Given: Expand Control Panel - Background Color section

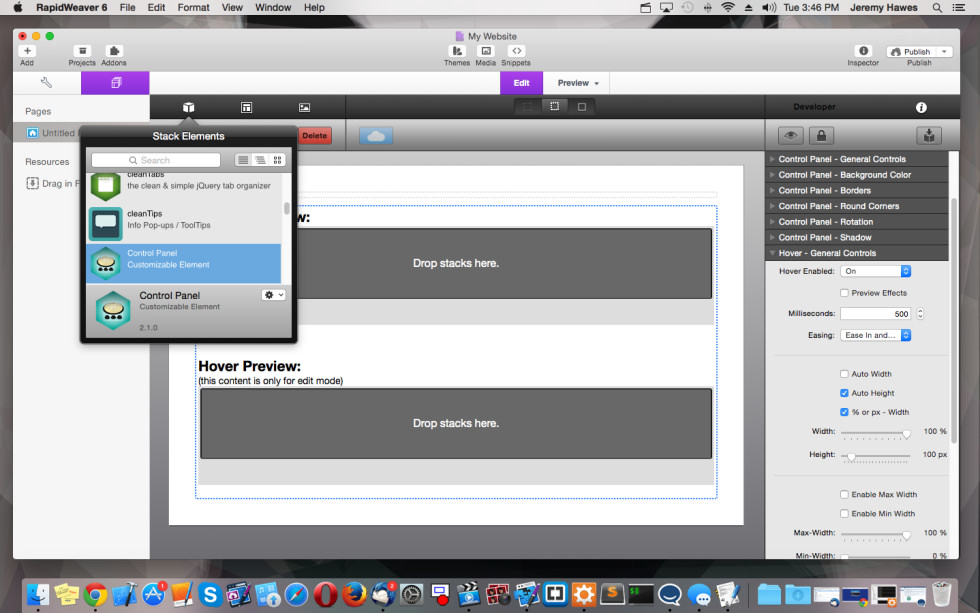Looking at the screenshot, I should click(x=857, y=175).
